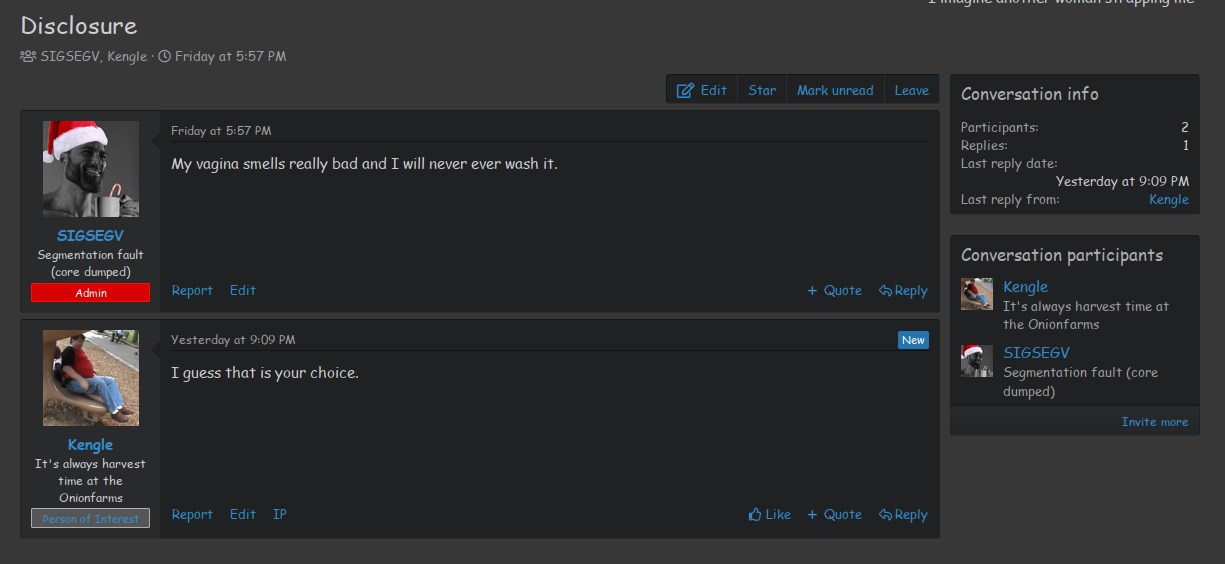
Task: Quote SIGSEGV's first message
Action: pyautogui.click(x=834, y=291)
